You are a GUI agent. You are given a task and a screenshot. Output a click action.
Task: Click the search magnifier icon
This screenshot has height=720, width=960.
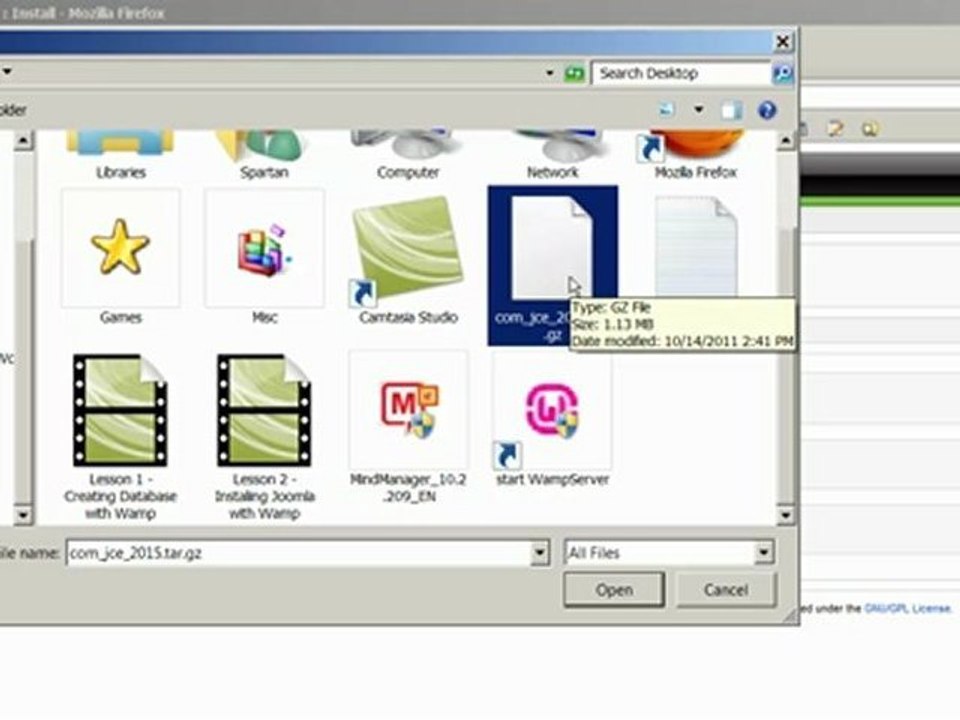coord(782,73)
